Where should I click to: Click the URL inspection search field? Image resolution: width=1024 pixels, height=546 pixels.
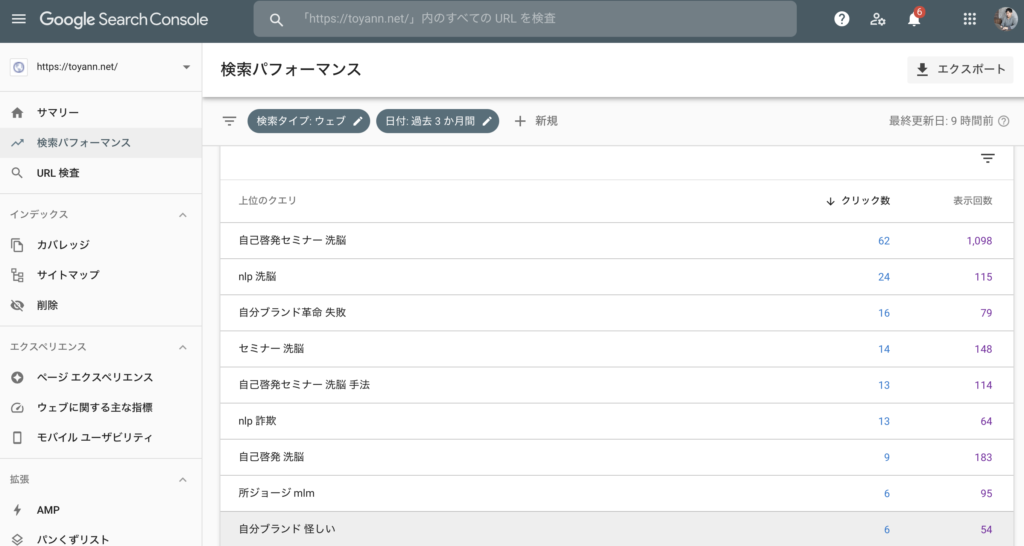(540, 19)
